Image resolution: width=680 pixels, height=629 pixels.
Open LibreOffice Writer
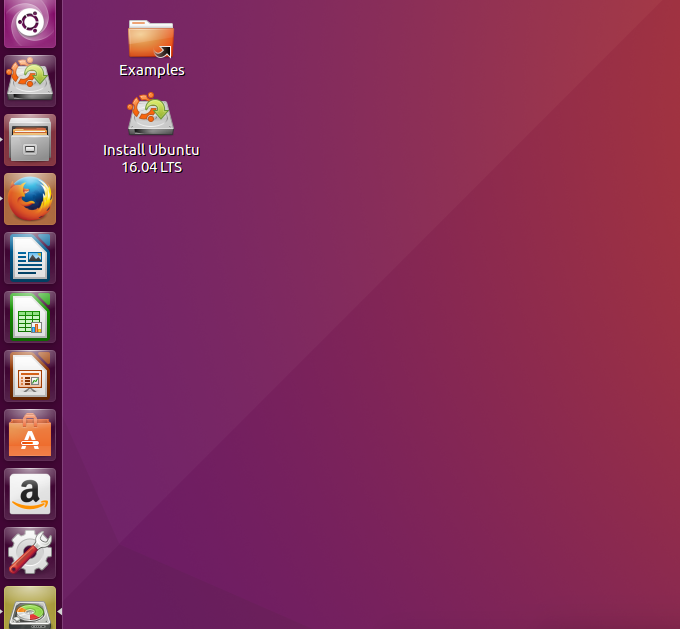coord(30,258)
